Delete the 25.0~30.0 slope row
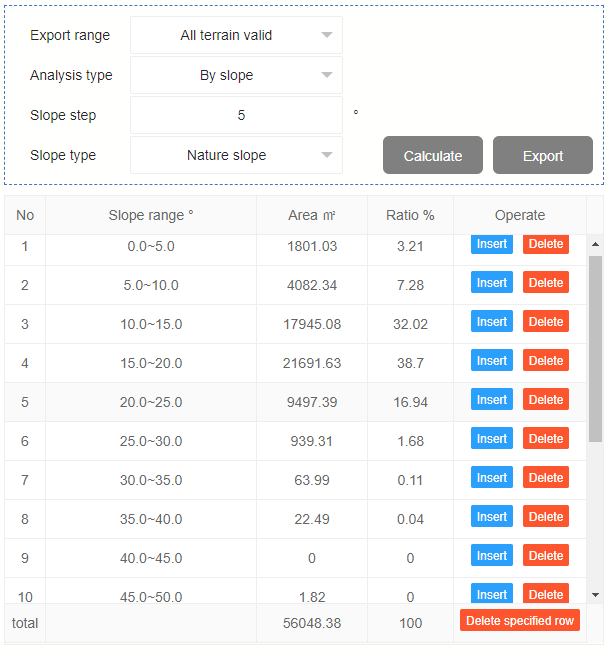The width and height of the screenshot is (610, 652). [546, 439]
